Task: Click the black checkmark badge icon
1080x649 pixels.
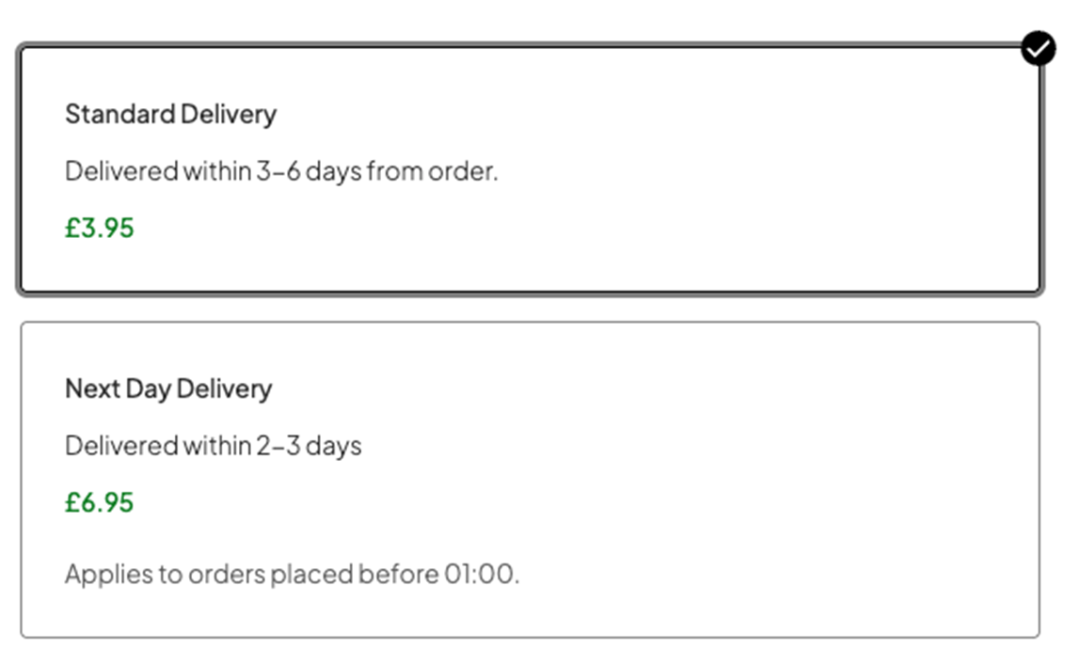Action: [x=1038, y=48]
